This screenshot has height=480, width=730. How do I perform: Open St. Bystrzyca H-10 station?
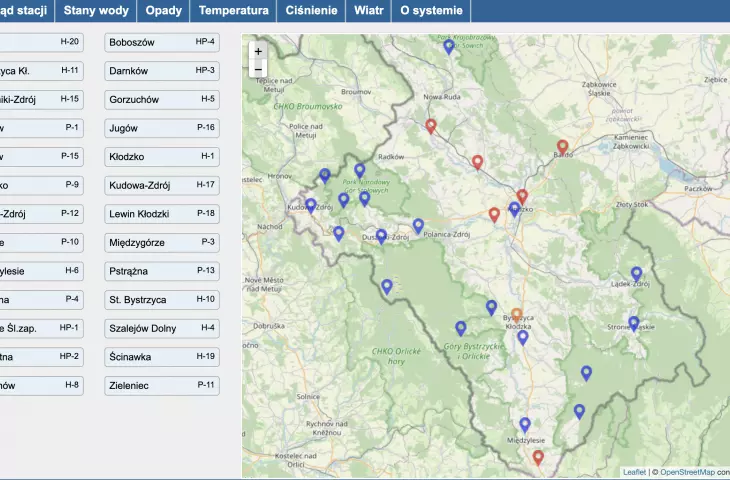(x=162, y=300)
